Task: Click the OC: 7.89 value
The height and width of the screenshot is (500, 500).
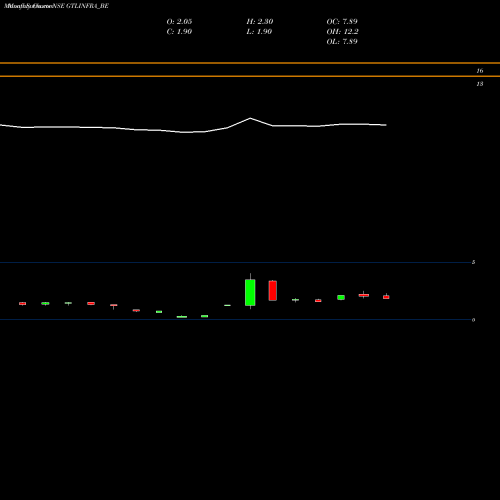Action: click(342, 22)
